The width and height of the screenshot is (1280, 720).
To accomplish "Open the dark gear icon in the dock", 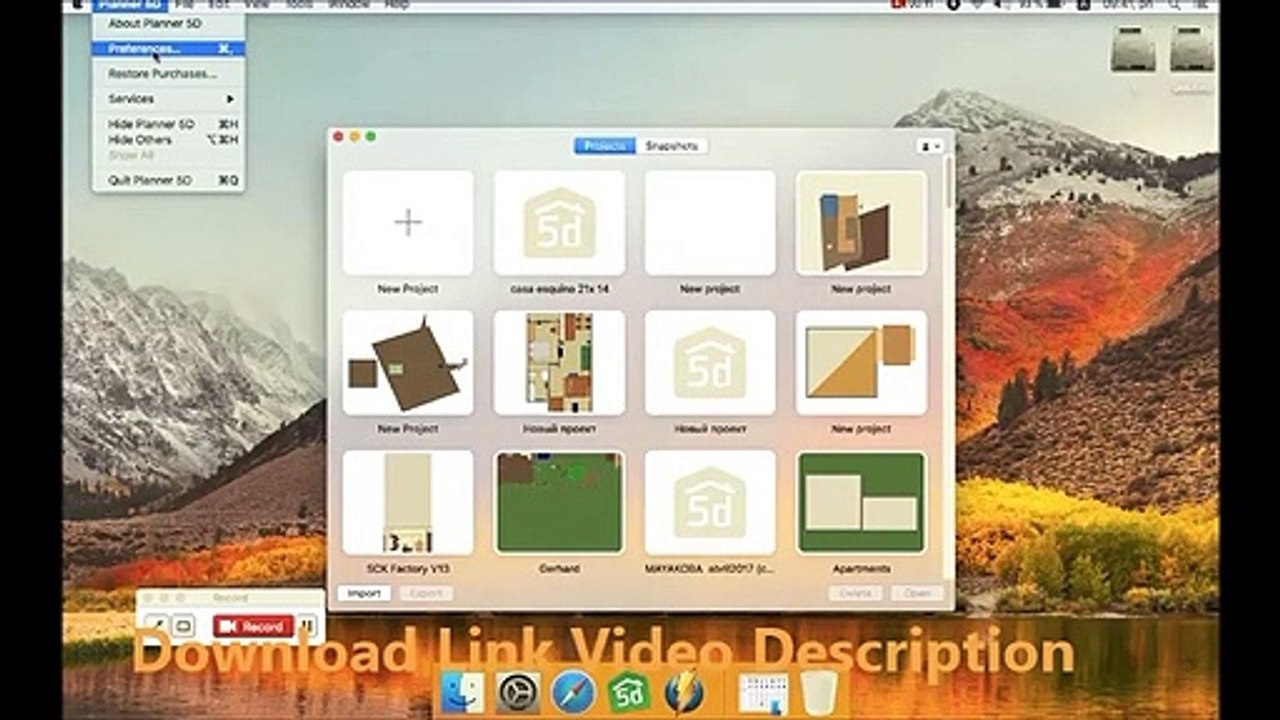I will click(518, 692).
